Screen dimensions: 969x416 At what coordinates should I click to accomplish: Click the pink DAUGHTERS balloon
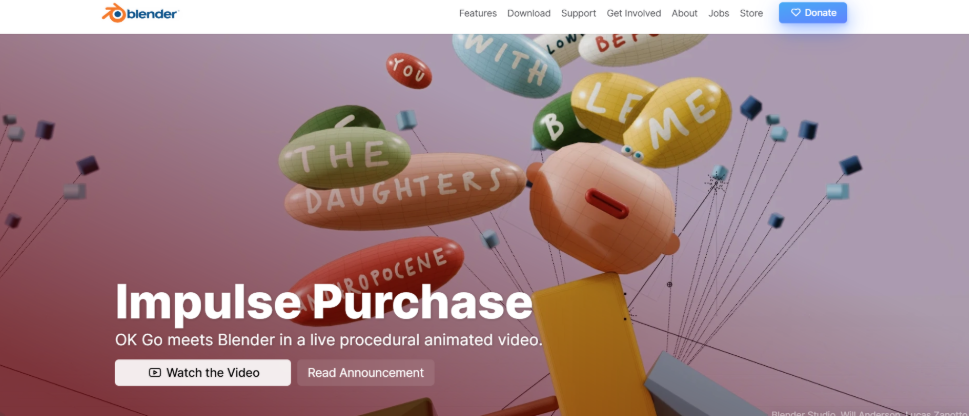(405, 192)
